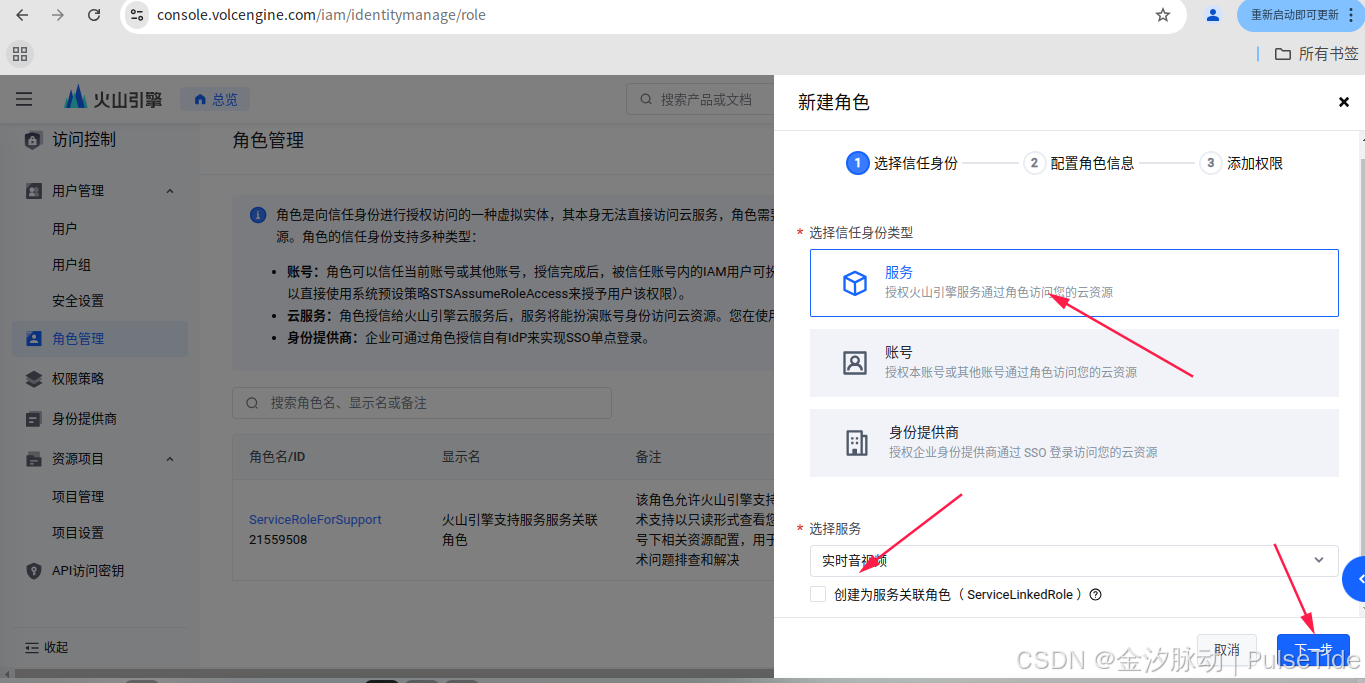Go back with the browser back arrow
Image resolution: width=1365 pixels, height=683 pixels.
point(22,15)
